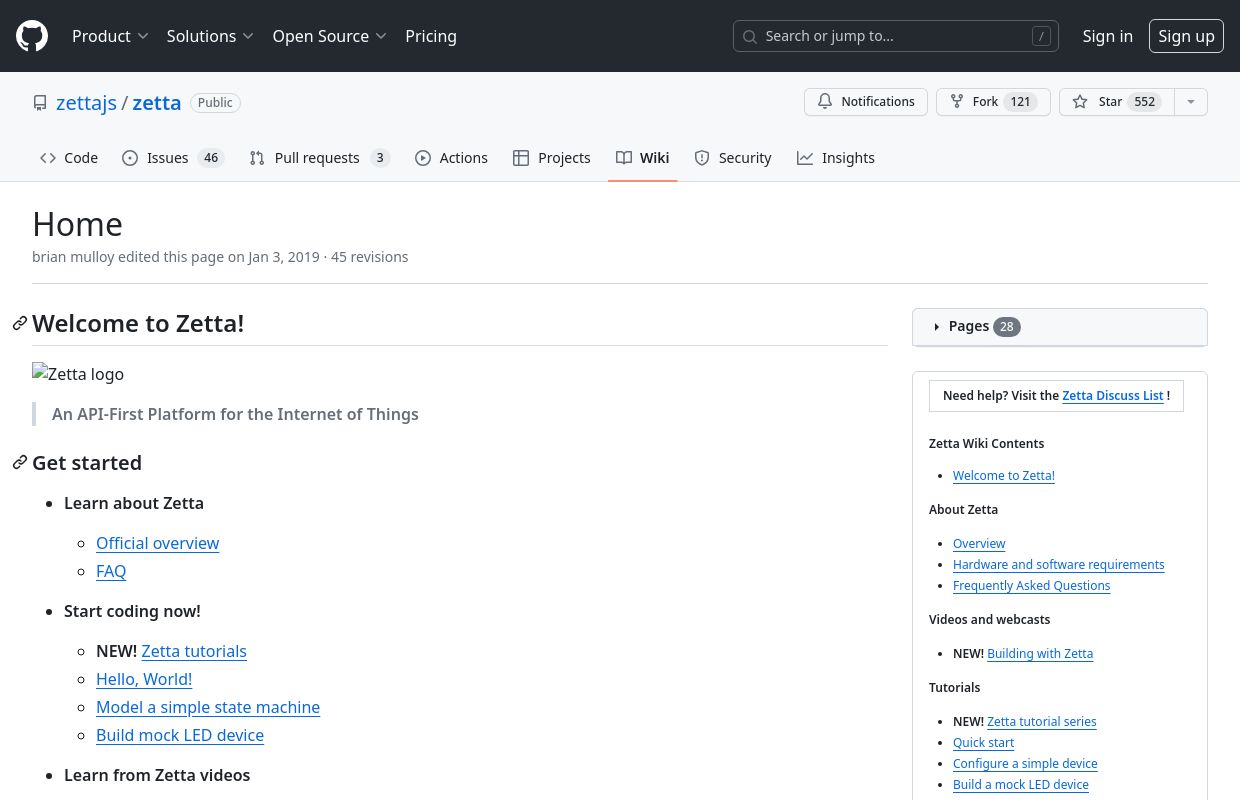Open the Pull requests tab
This screenshot has height=800, width=1240.
pos(319,158)
